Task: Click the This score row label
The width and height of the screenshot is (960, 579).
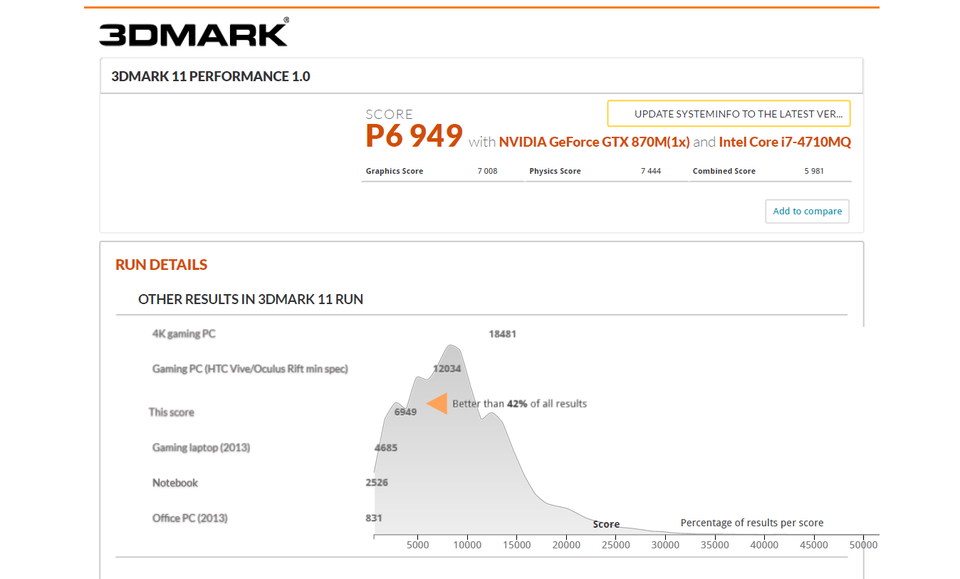Action: coord(171,413)
